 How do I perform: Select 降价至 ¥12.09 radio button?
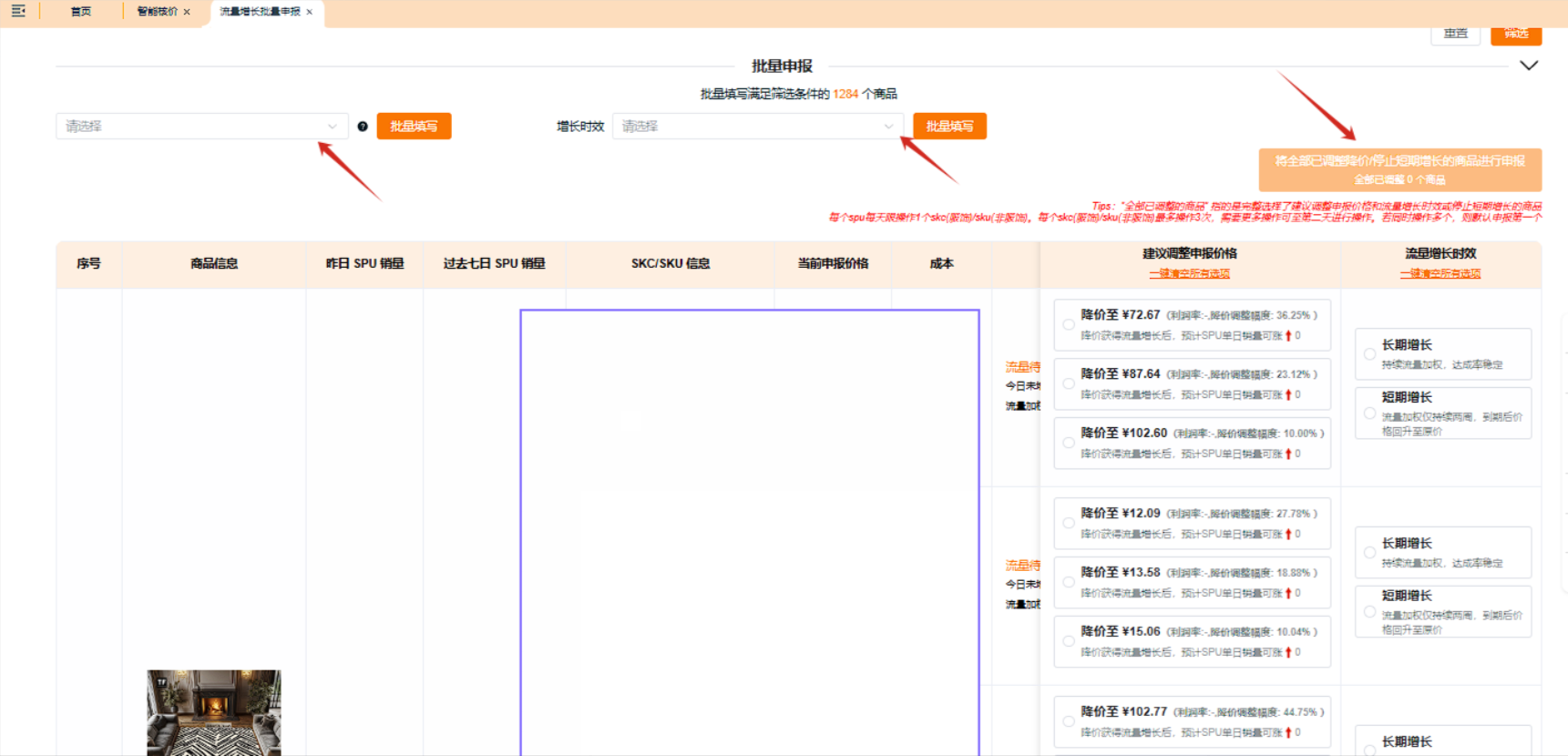click(1069, 523)
